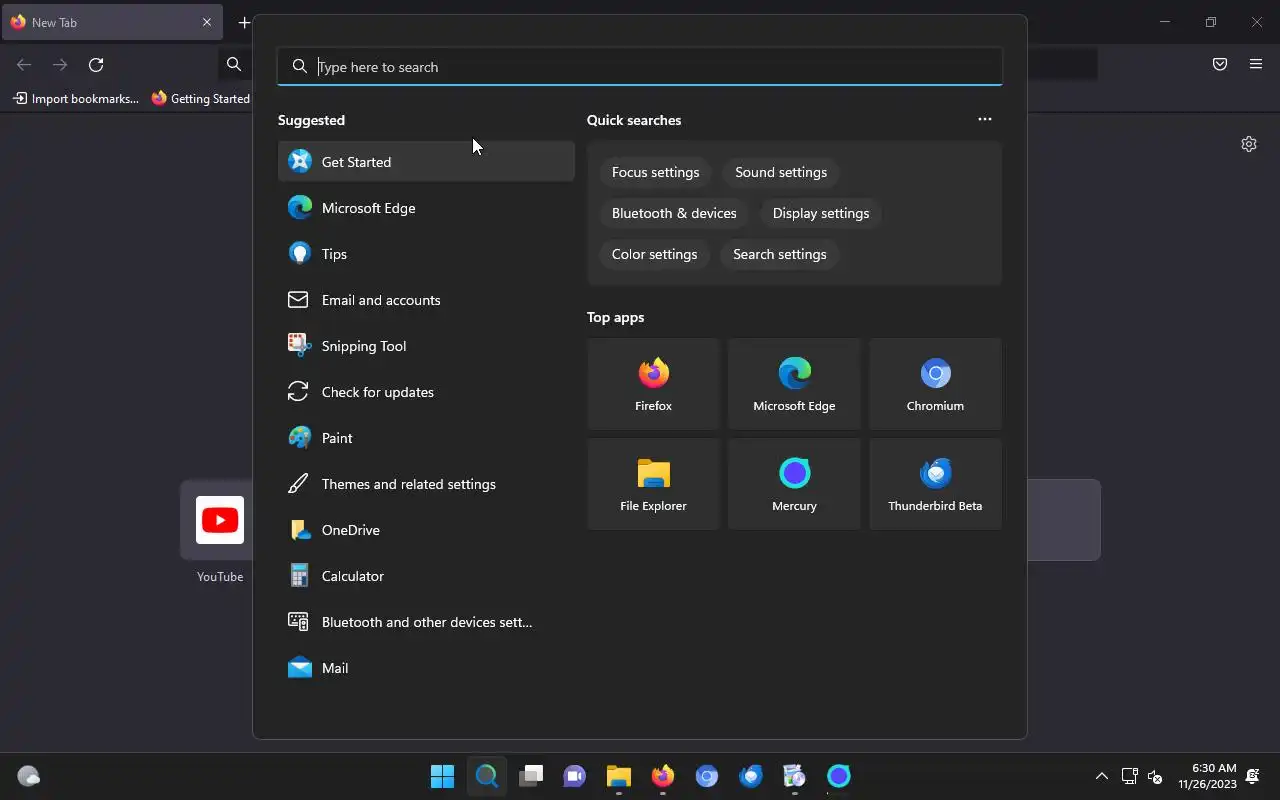Open notification center icon in tray
The image size is (1280, 800).
coord(1253,776)
